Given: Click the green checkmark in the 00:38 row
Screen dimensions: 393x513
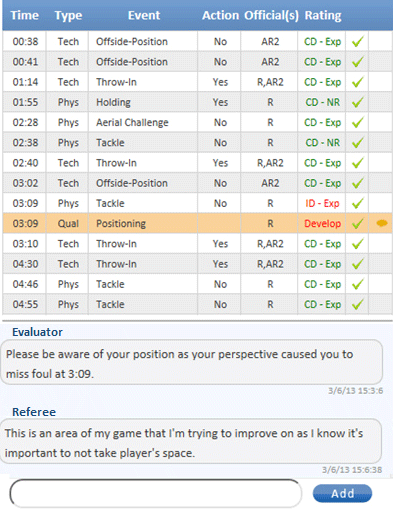Looking at the screenshot, I should pyautogui.click(x=357, y=42).
